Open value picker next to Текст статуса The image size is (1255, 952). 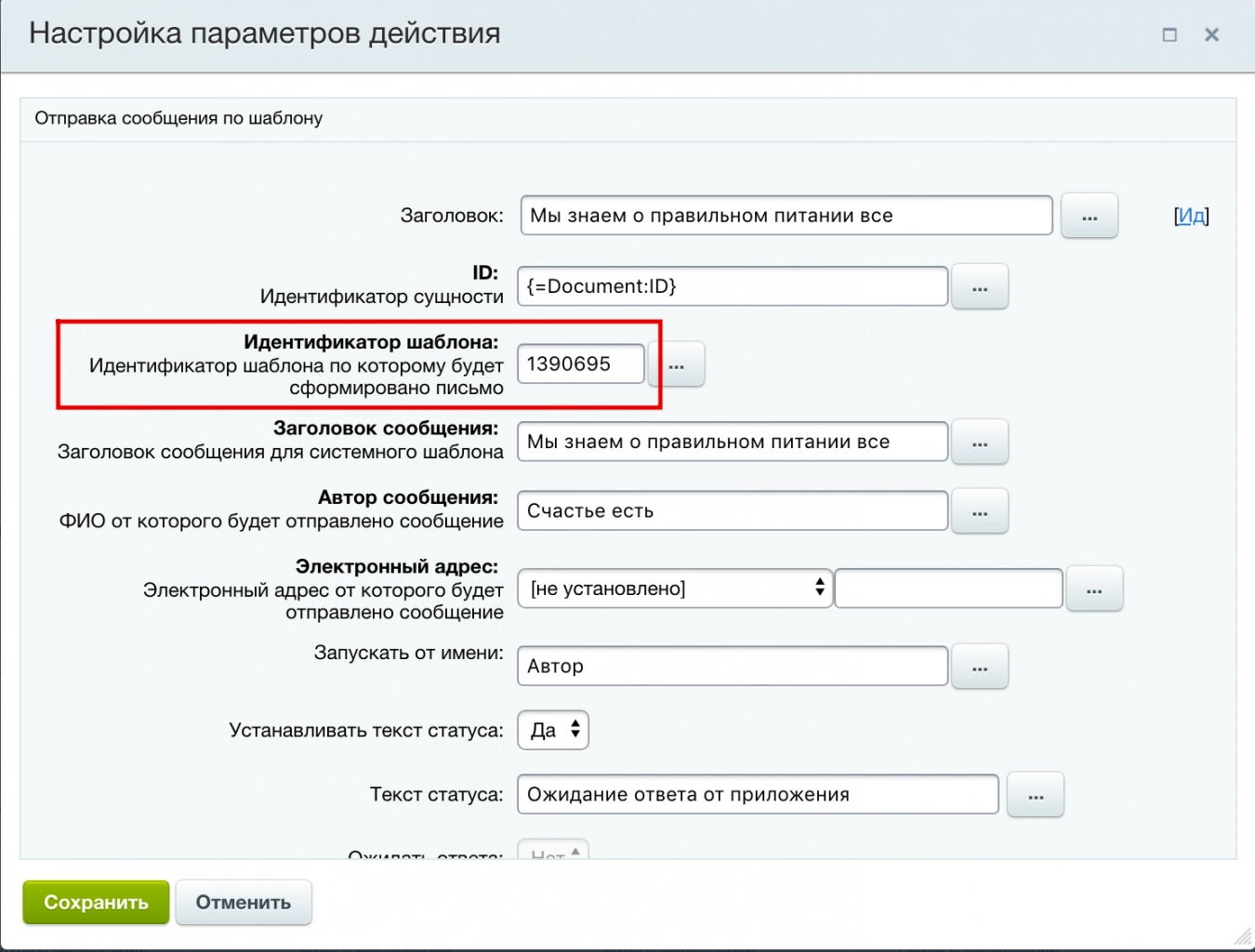[x=1036, y=794]
